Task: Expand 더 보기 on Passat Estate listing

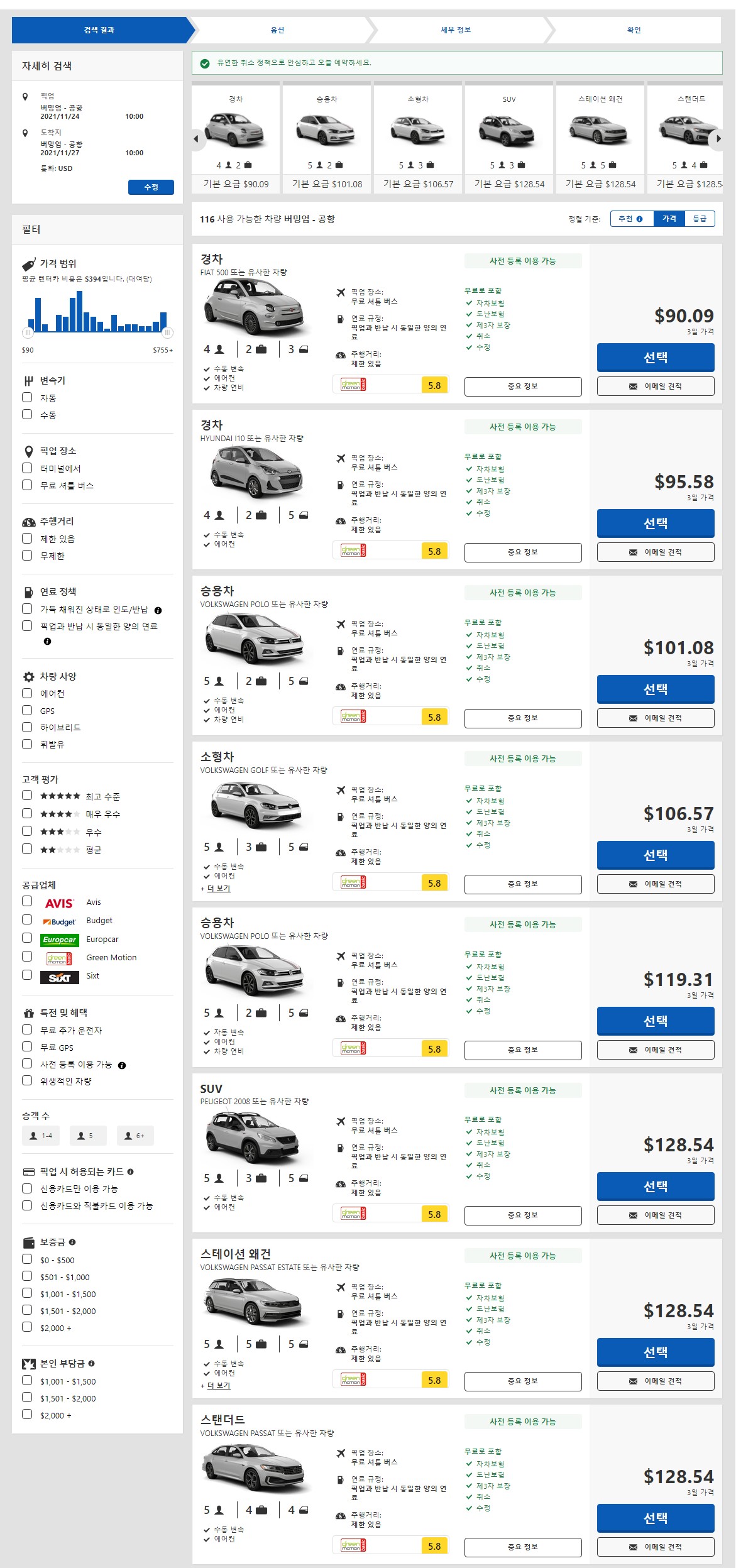Action: pyautogui.click(x=219, y=1386)
